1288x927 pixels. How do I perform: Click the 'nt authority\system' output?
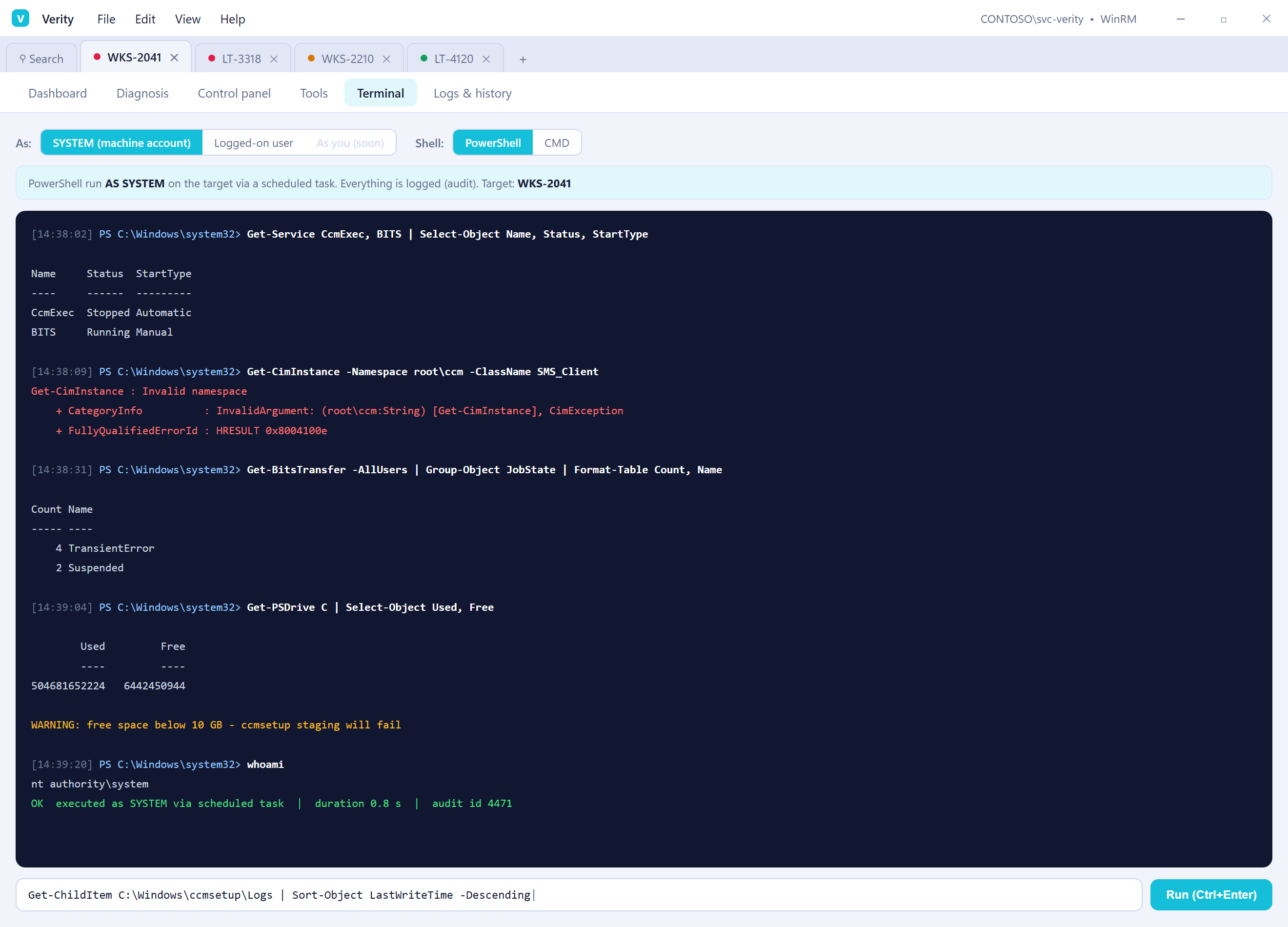[x=90, y=784]
